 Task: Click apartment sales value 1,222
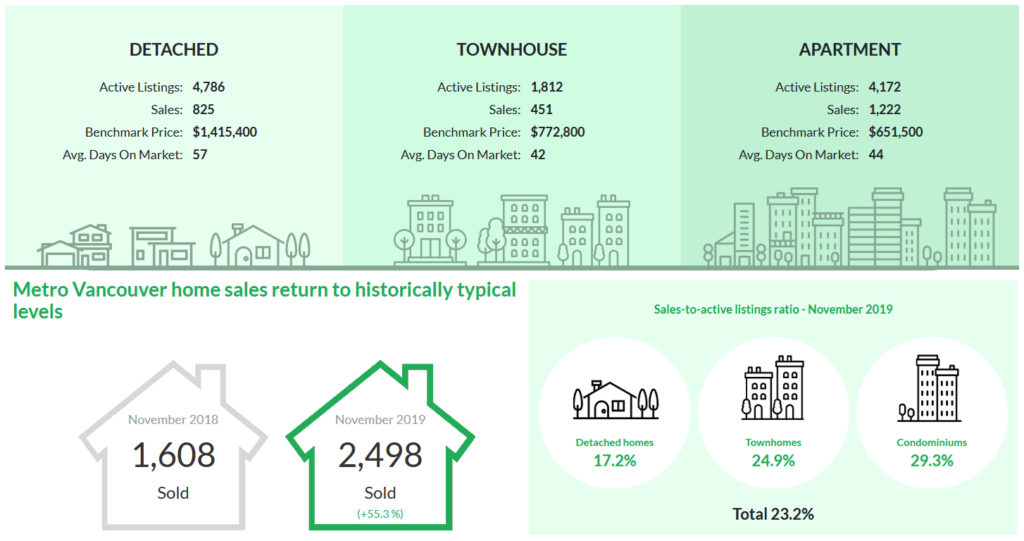885,110
